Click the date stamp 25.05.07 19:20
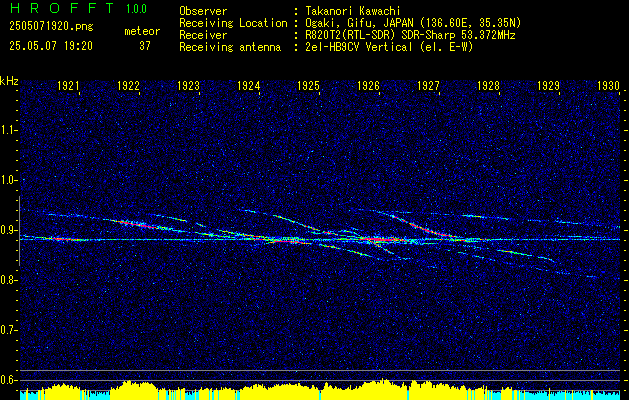The image size is (629, 400). click(51, 46)
